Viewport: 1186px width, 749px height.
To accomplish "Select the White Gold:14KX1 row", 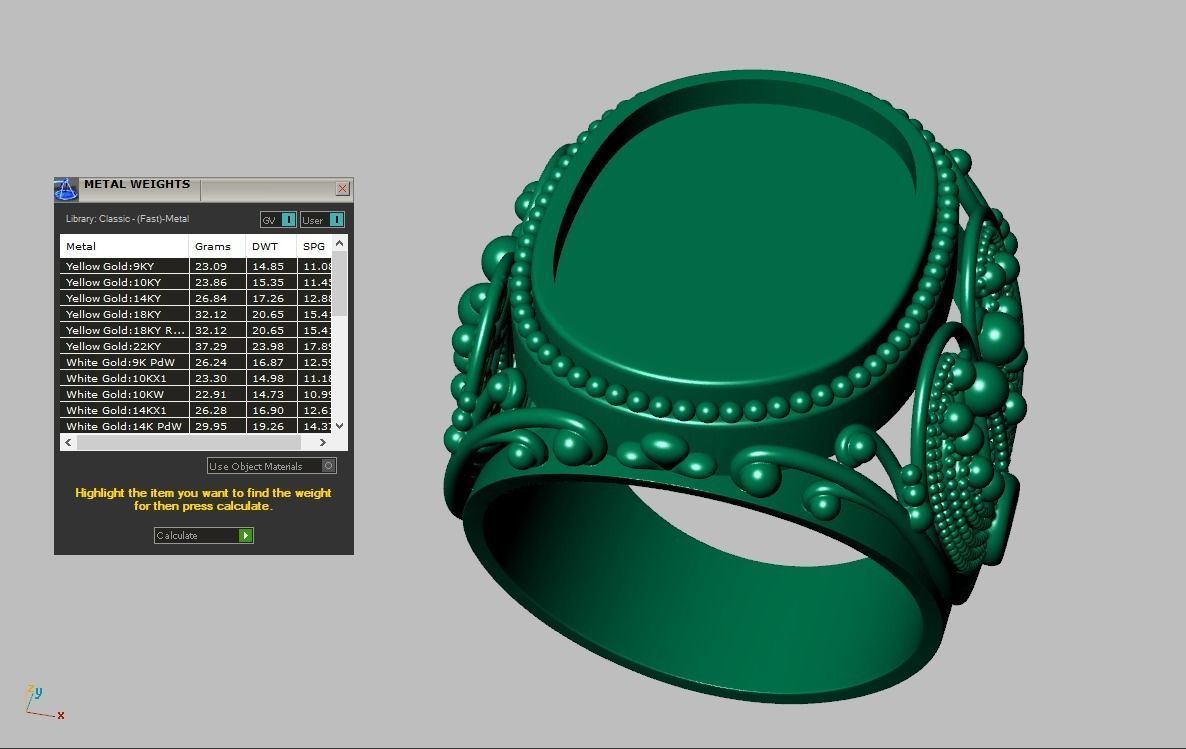I will pos(195,410).
